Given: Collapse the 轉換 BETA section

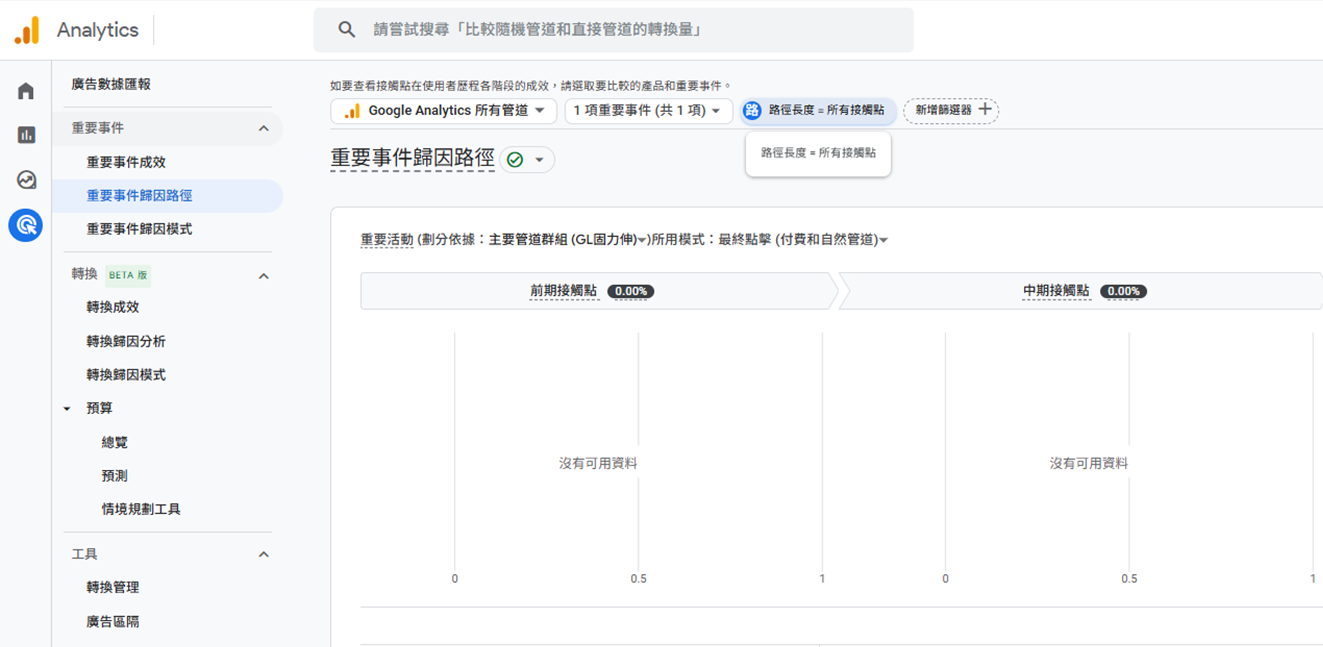Looking at the screenshot, I should tap(264, 276).
